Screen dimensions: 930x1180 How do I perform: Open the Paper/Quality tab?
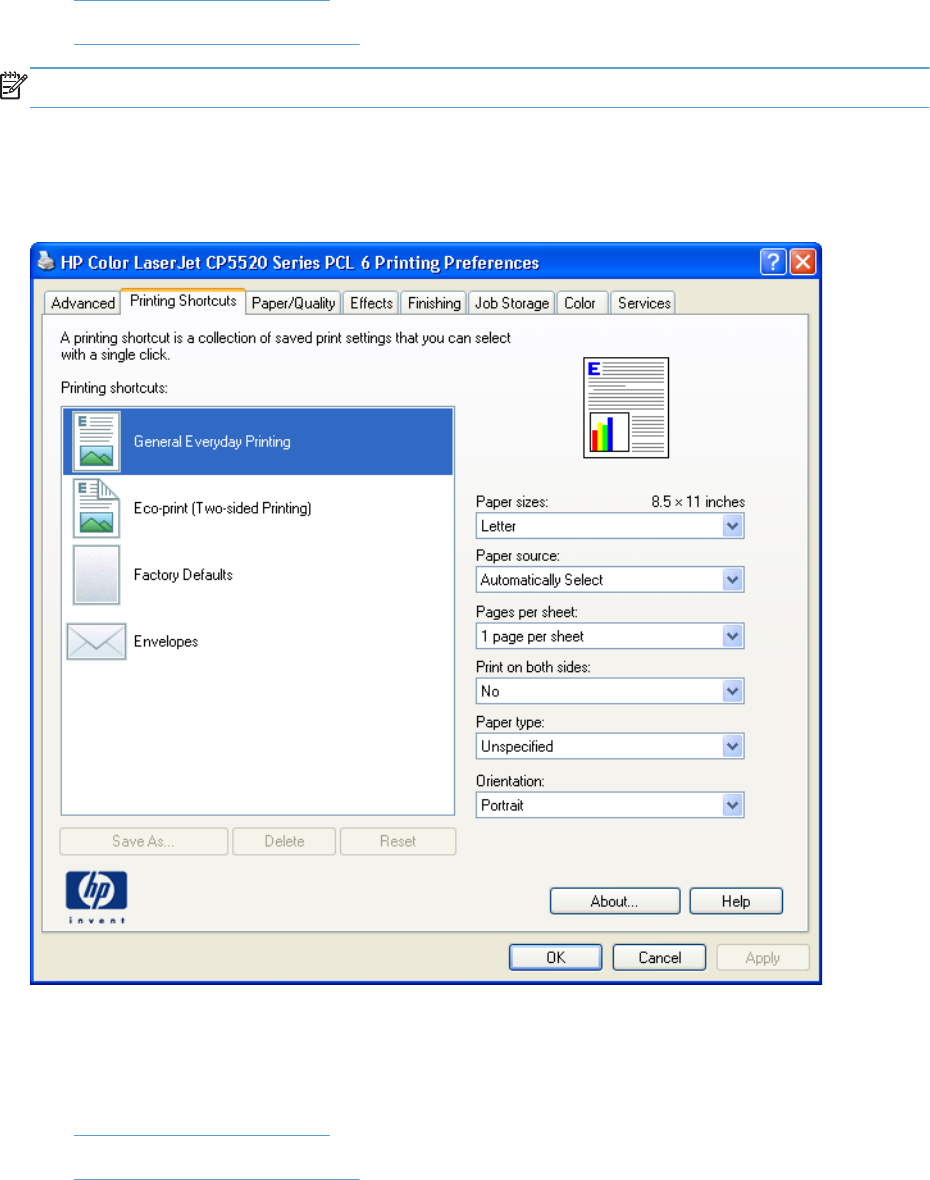tap(293, 303)
